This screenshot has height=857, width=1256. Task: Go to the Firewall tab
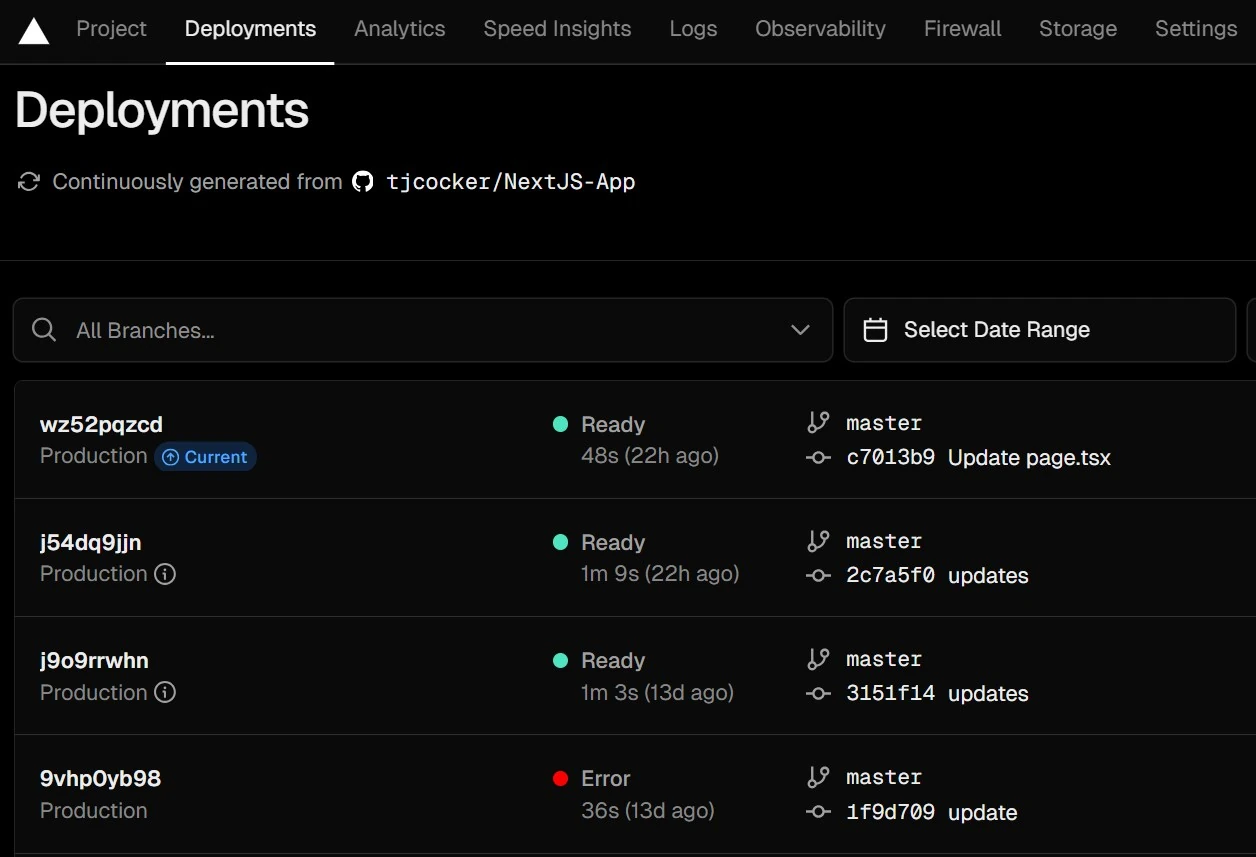[x=962, y=29]
